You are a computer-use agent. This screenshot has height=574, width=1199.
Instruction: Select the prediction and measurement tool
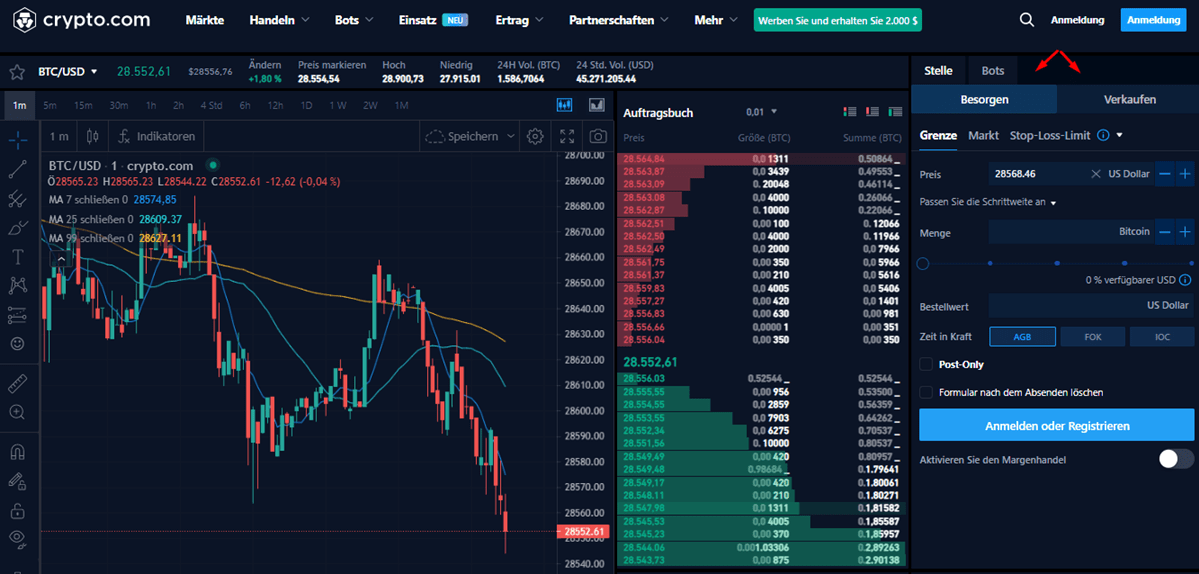click(18, 315)
